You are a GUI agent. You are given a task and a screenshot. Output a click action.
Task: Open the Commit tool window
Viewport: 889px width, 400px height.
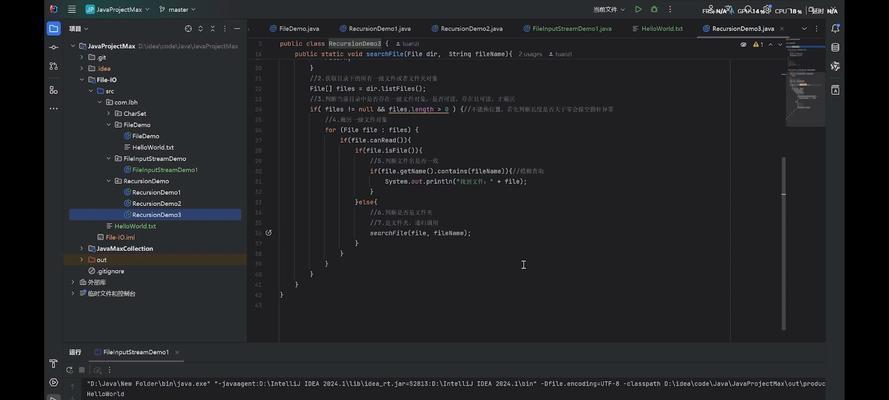[54, 48]
